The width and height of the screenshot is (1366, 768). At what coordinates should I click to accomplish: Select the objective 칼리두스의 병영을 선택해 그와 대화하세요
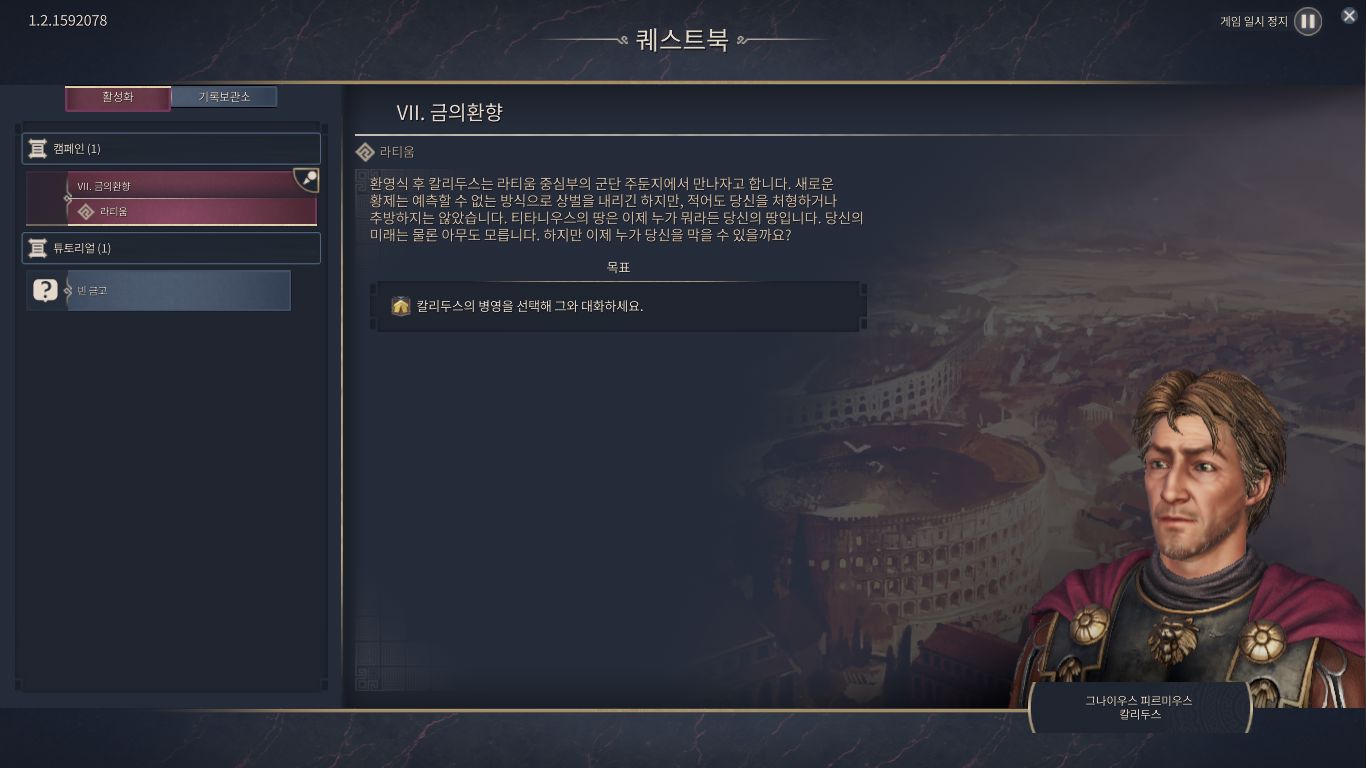[x=616, y=306]
